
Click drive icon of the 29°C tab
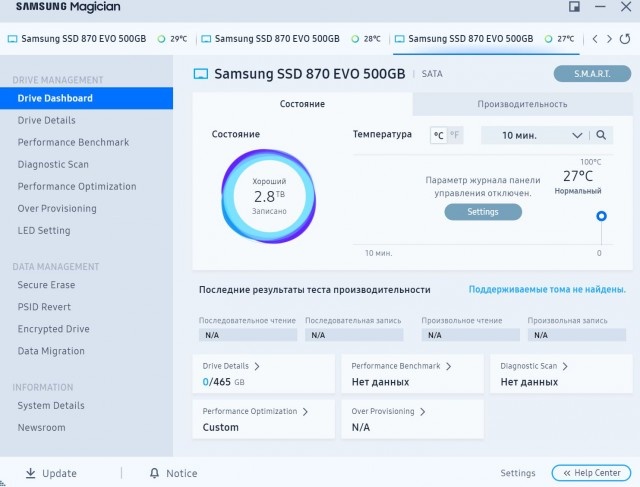(13, 39)
